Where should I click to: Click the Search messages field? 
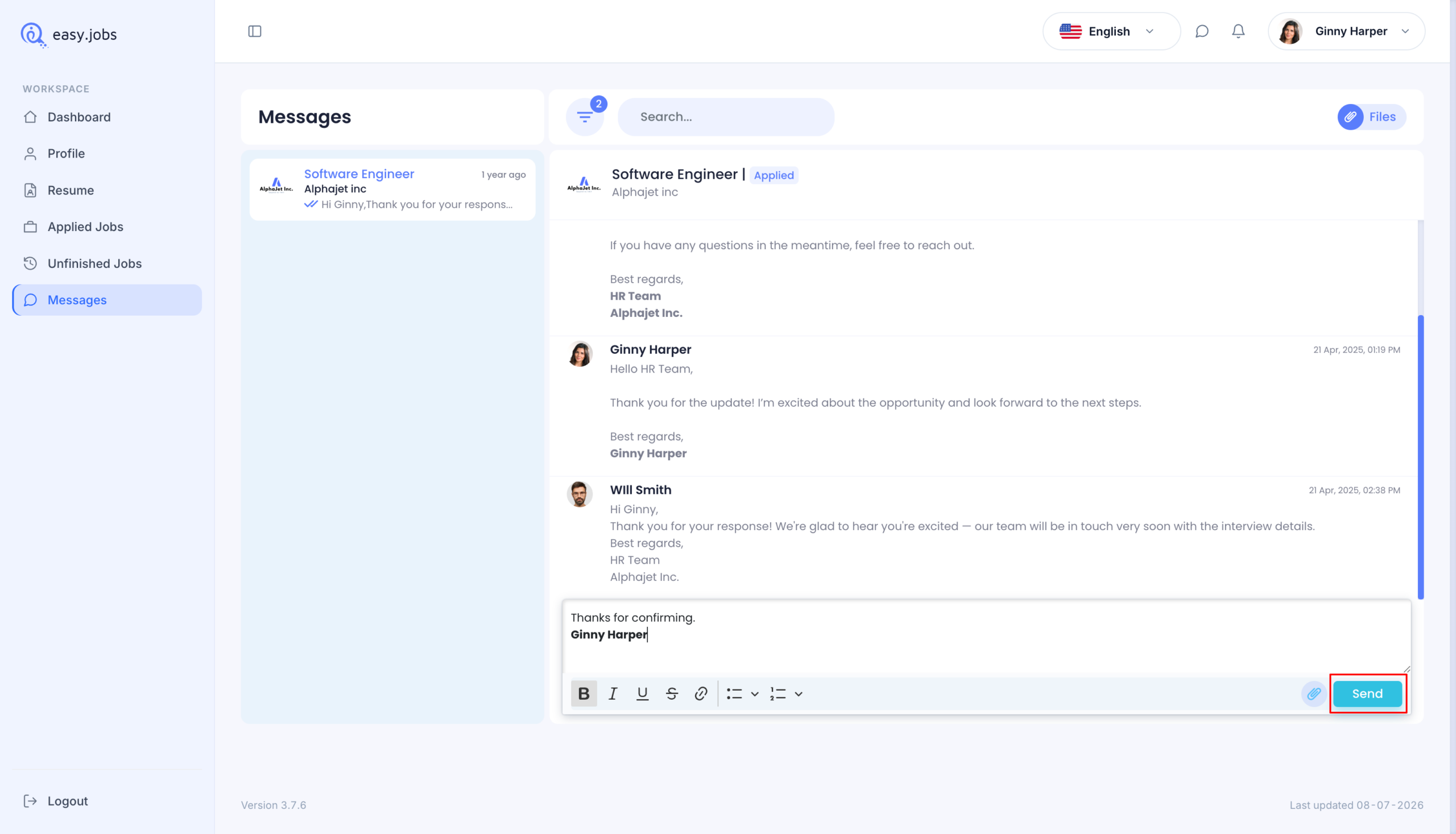pos(726,117)
